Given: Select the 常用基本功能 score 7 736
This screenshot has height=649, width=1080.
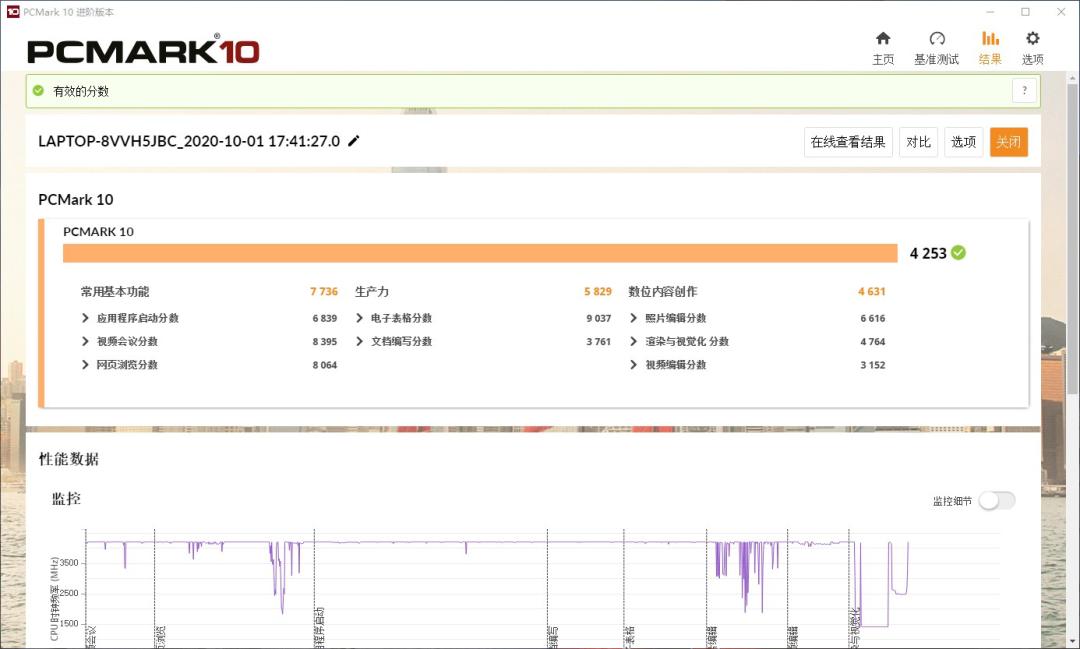Looking at the screenshot, I should click(324, 291).
